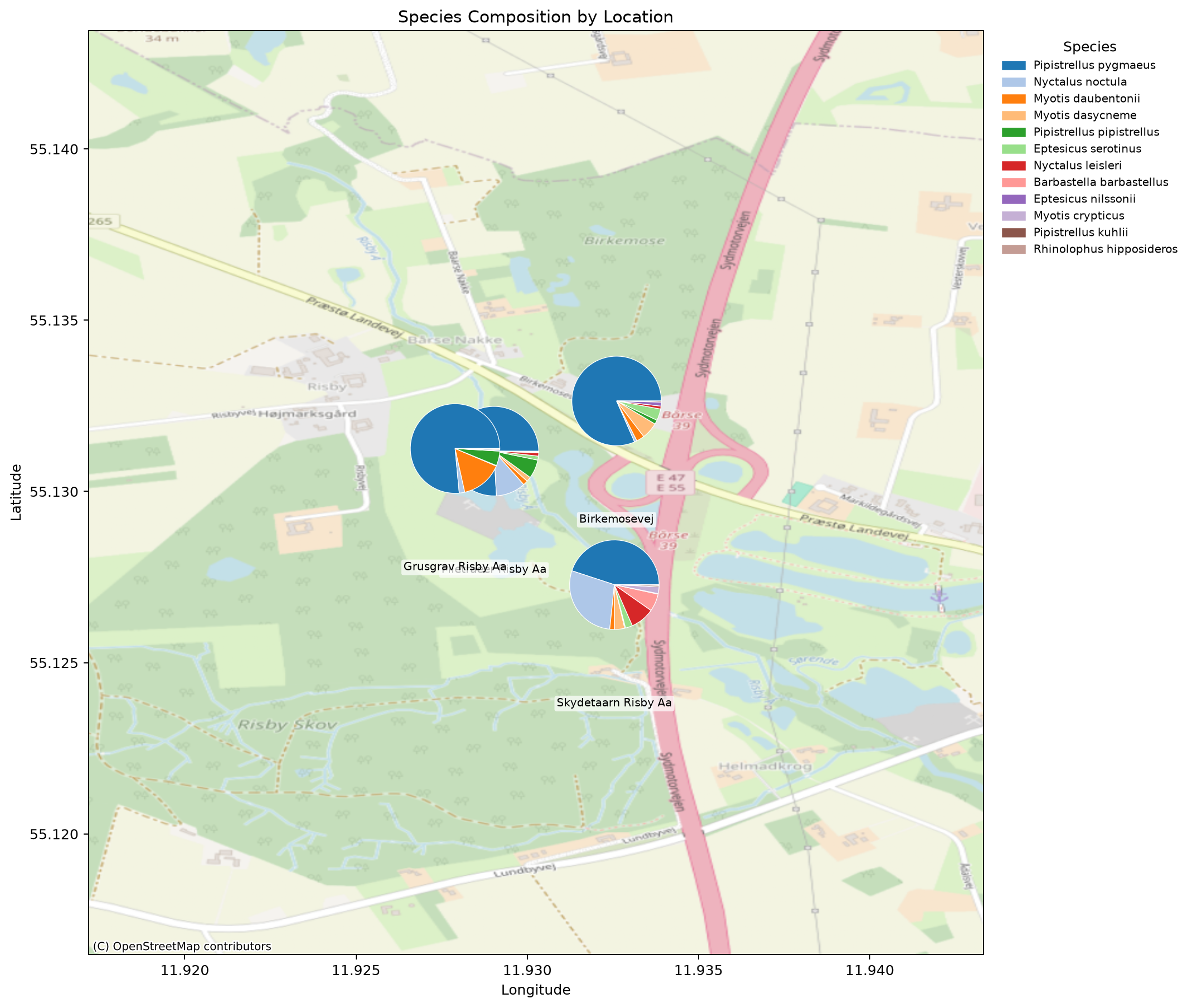Click the 55.120 latitude tick label
The width and height of the screenshot is (1192, 1008).
tap(54, 835)
